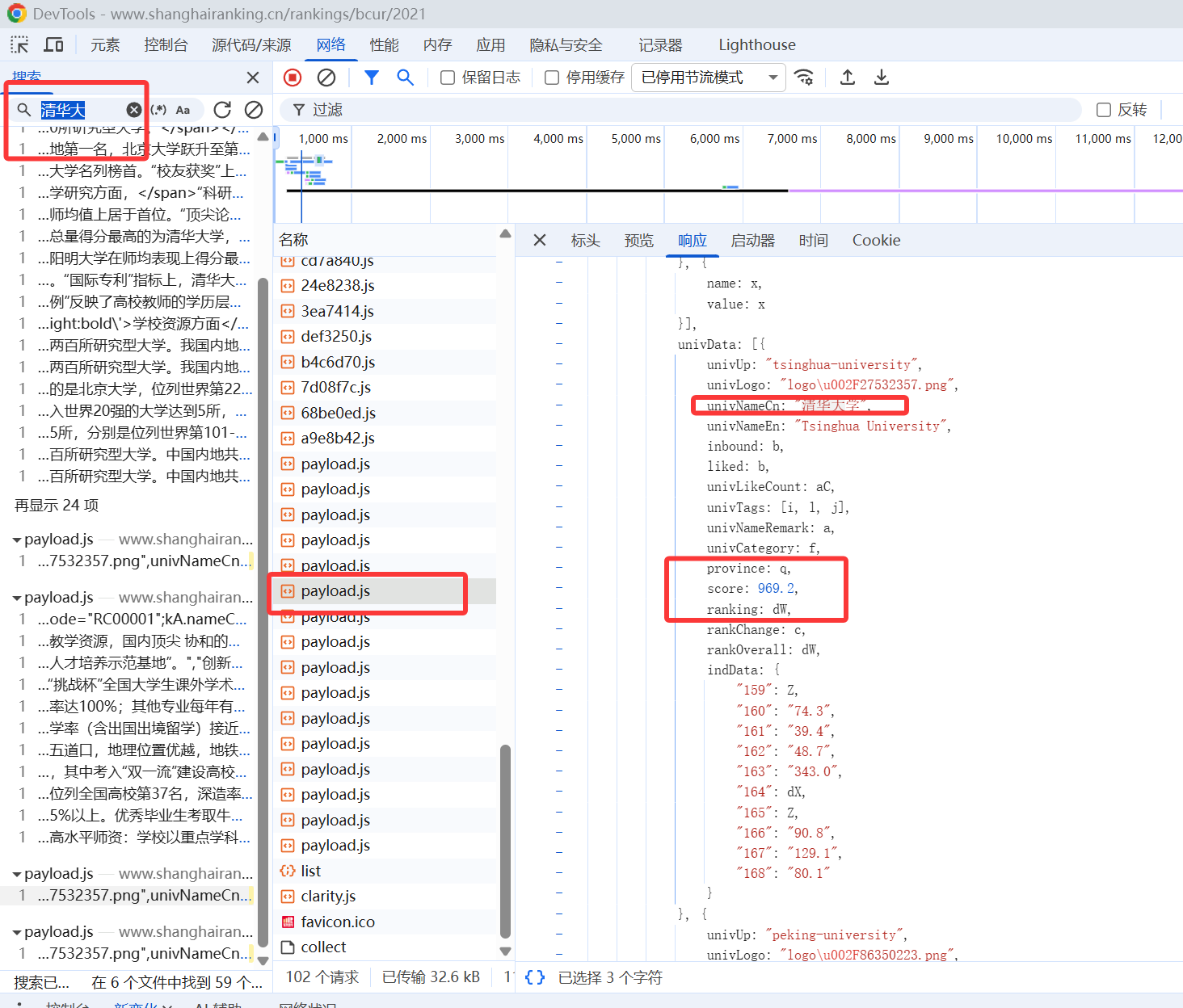The image size is (1183, 1008).
Task: Clear the network log
Action: [x=326, y=78]
